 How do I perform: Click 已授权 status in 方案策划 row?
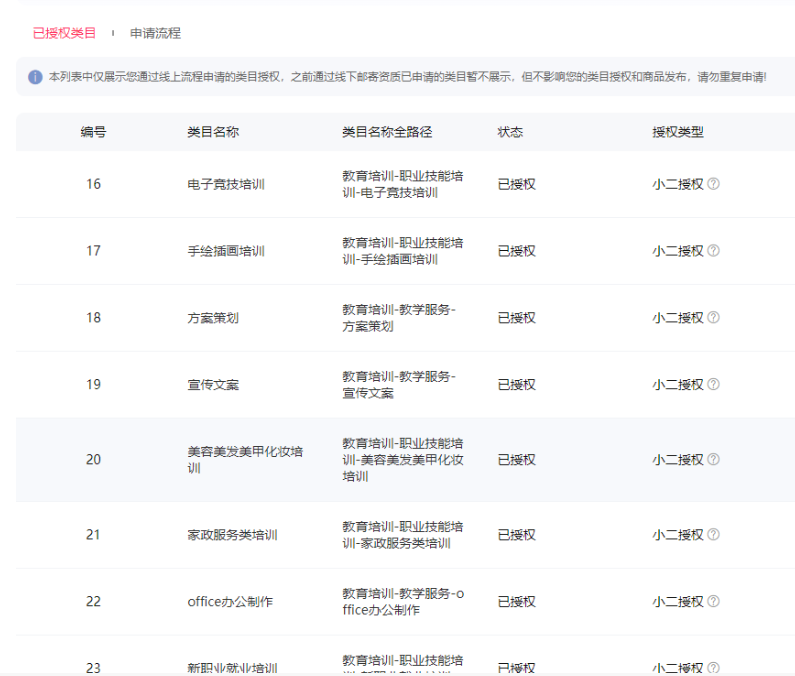[516, 318]
